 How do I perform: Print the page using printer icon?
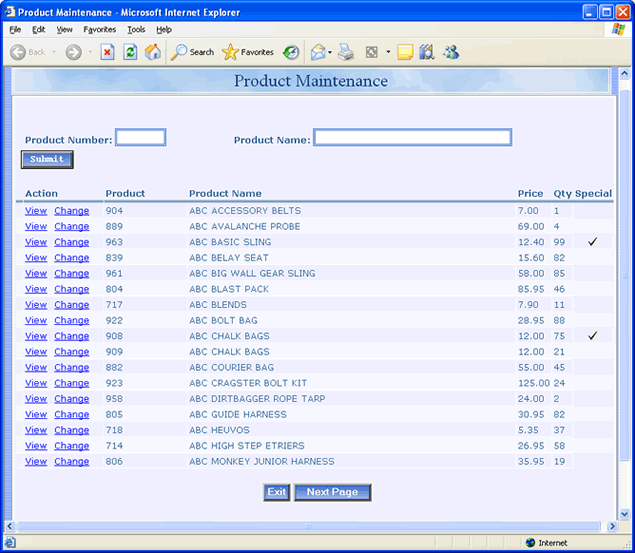click(x=346, y=53)
